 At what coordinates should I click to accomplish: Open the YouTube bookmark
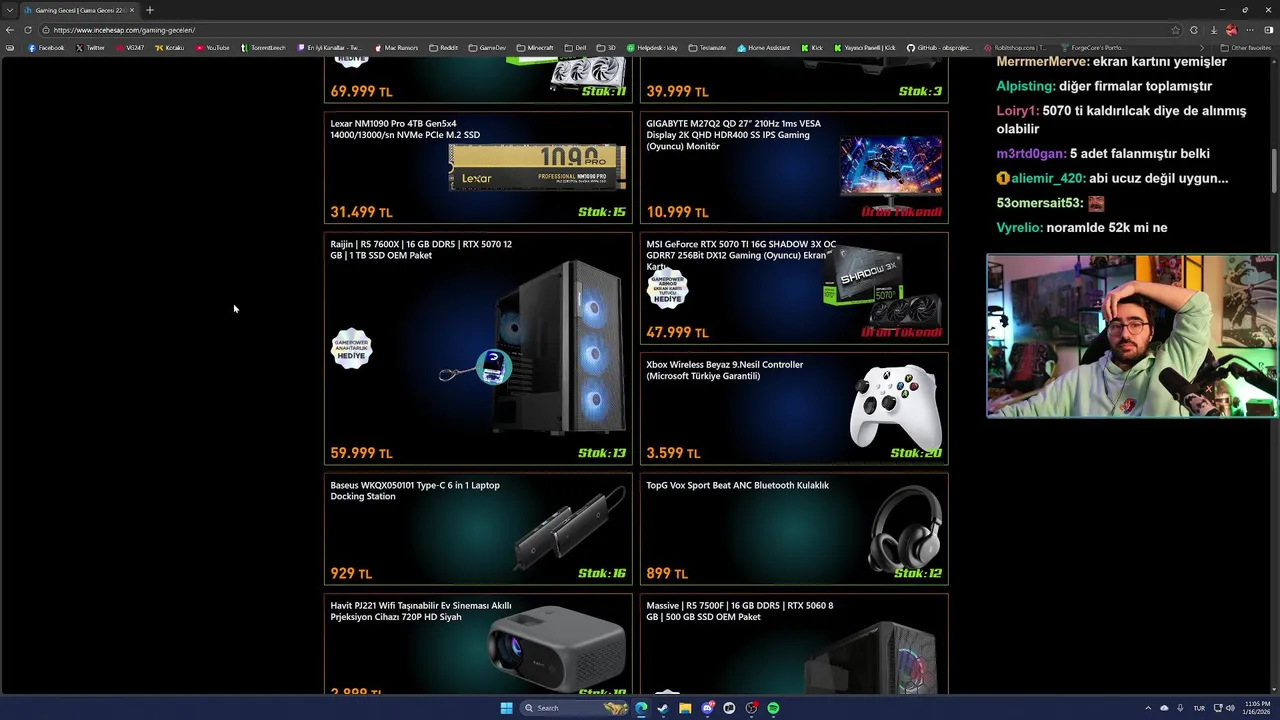[x=213, y=48]
